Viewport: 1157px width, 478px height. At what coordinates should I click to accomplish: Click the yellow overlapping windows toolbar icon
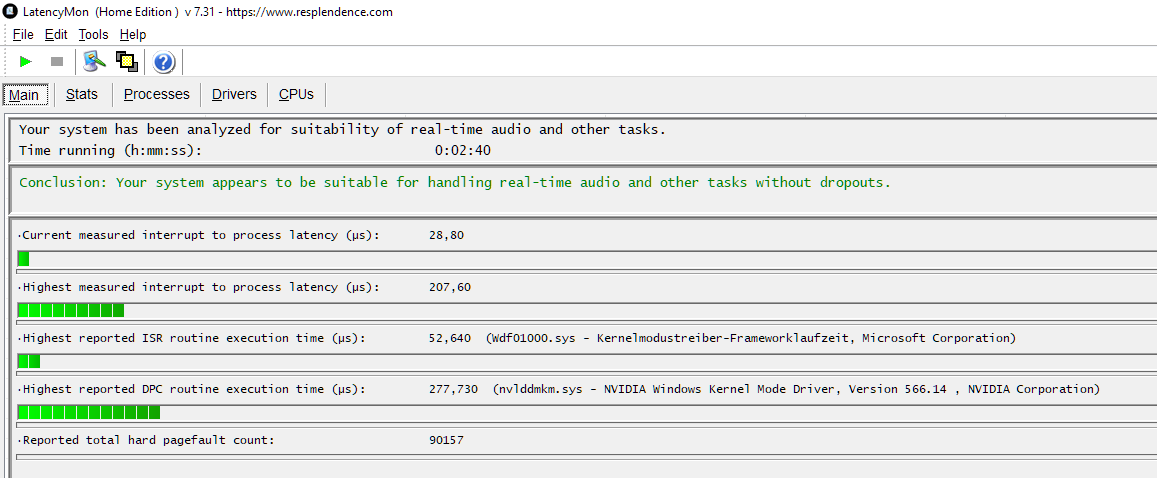tap(127, 62)
